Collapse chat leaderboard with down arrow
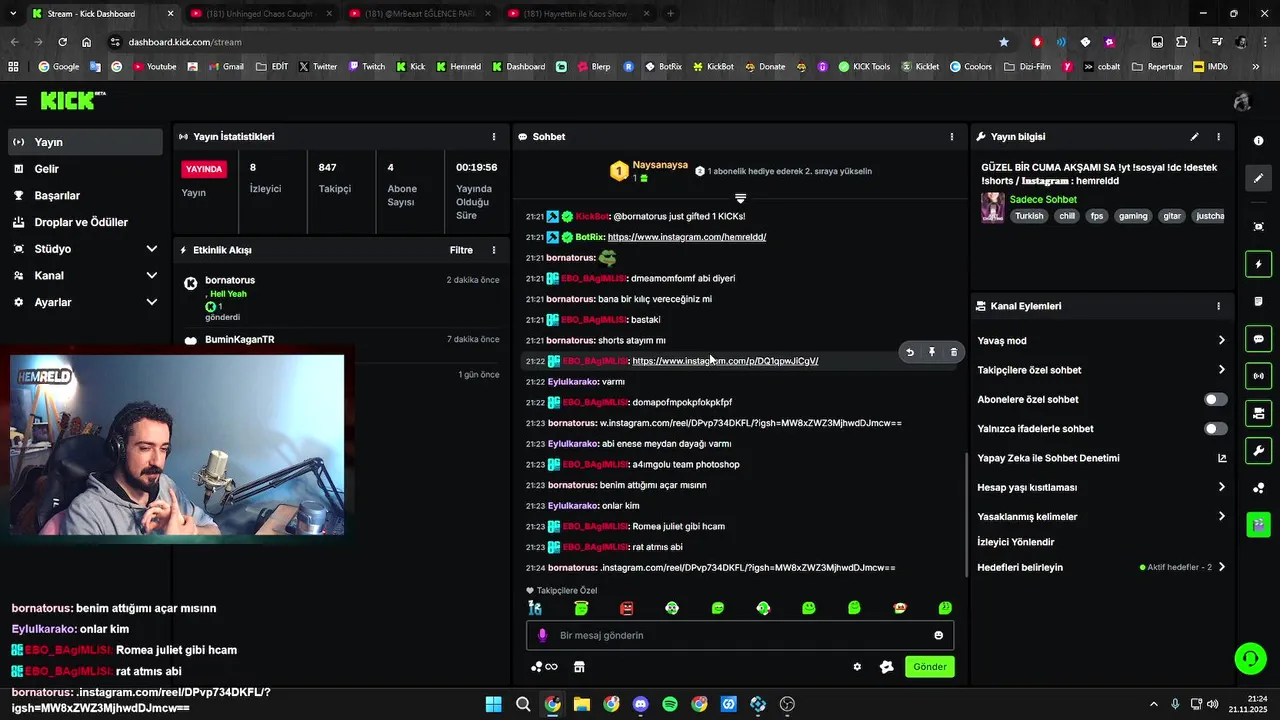 pyautogui.click(x=740, y=198)
